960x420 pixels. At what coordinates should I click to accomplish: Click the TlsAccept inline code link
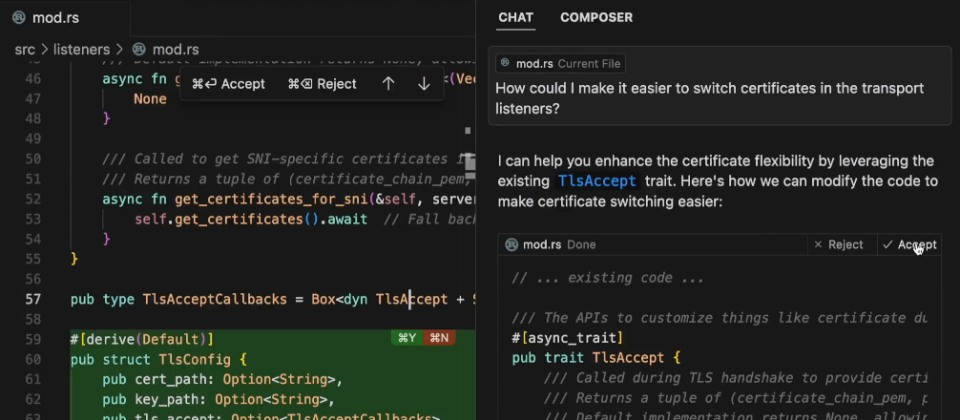click(597, 181)
